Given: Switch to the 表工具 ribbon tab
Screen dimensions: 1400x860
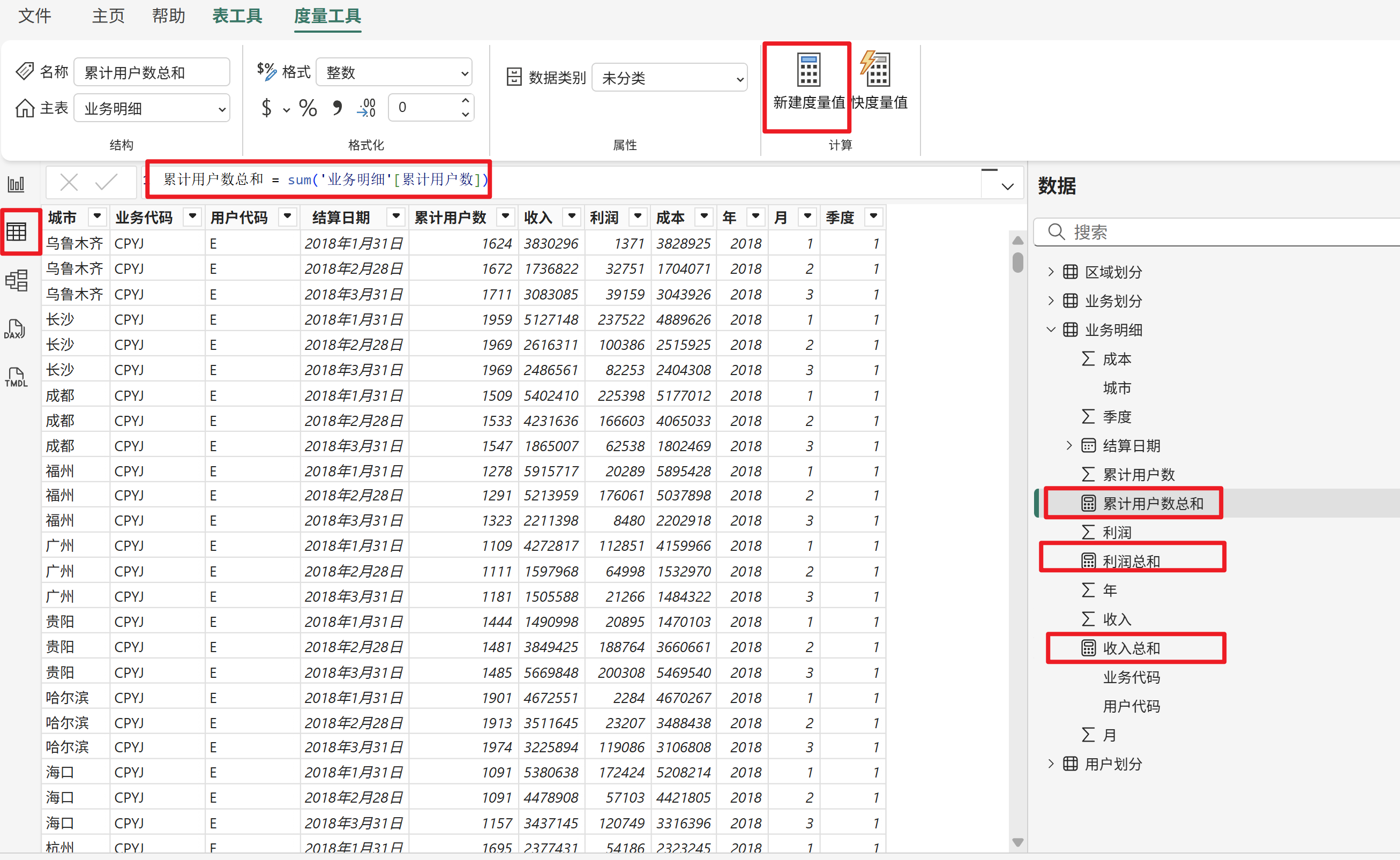Looking at the screenshot, I should [x=237, y=16].
